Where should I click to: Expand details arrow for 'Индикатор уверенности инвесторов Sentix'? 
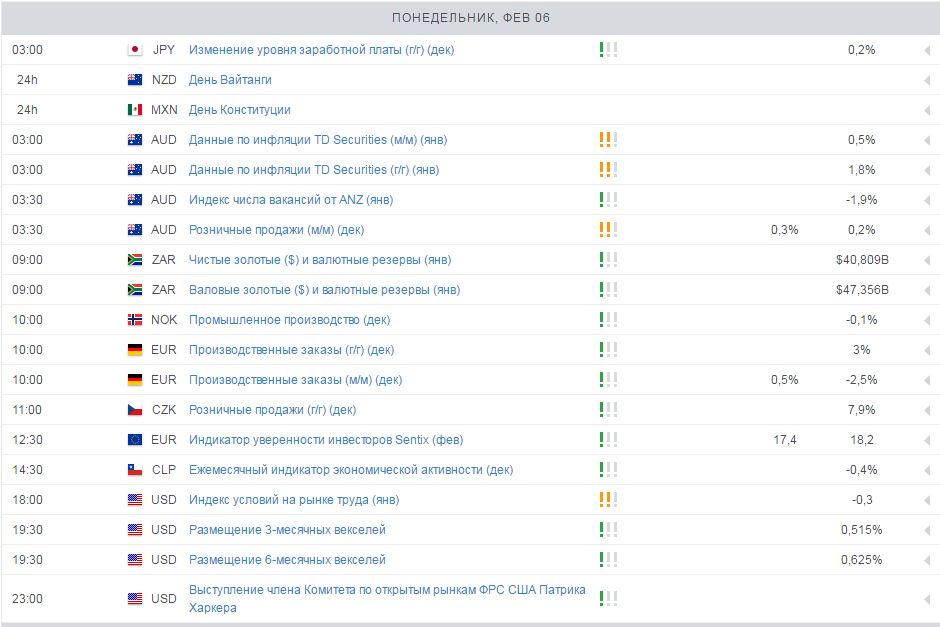[x=927, y=441]
